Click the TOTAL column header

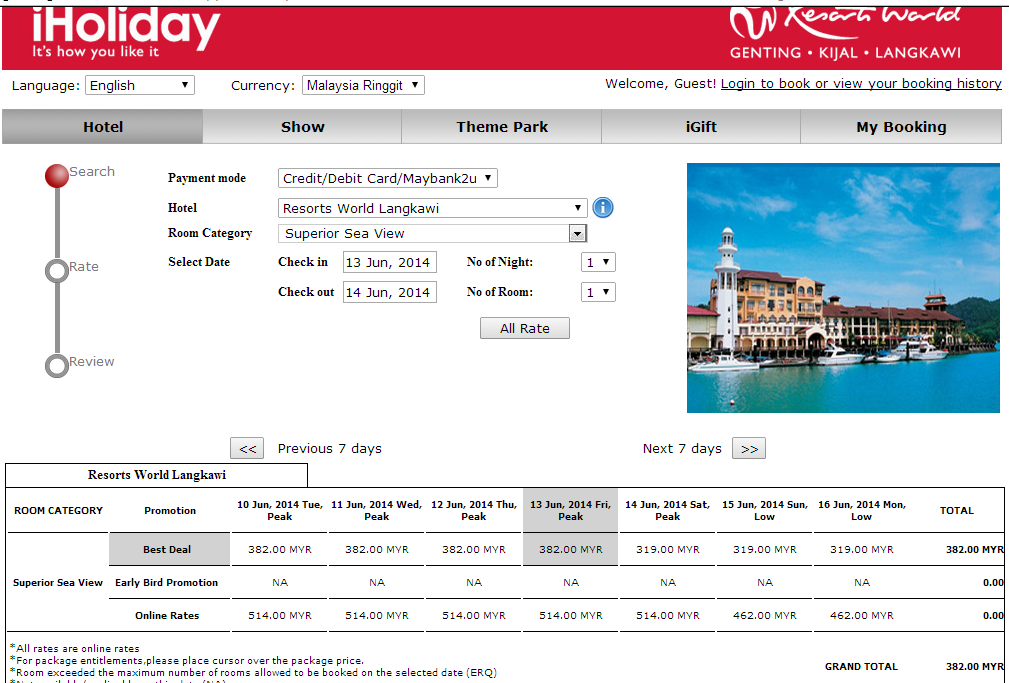[x=957, y=510]
